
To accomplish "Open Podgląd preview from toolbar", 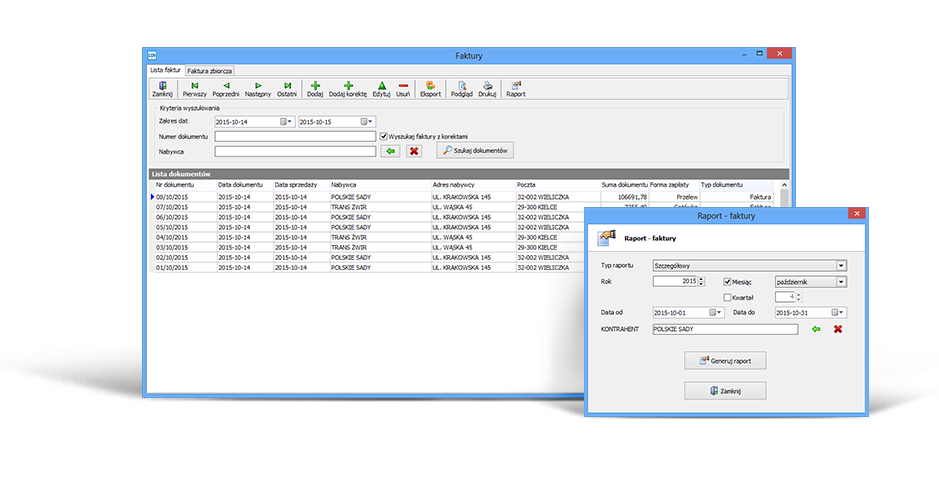I will coord(461,87).
